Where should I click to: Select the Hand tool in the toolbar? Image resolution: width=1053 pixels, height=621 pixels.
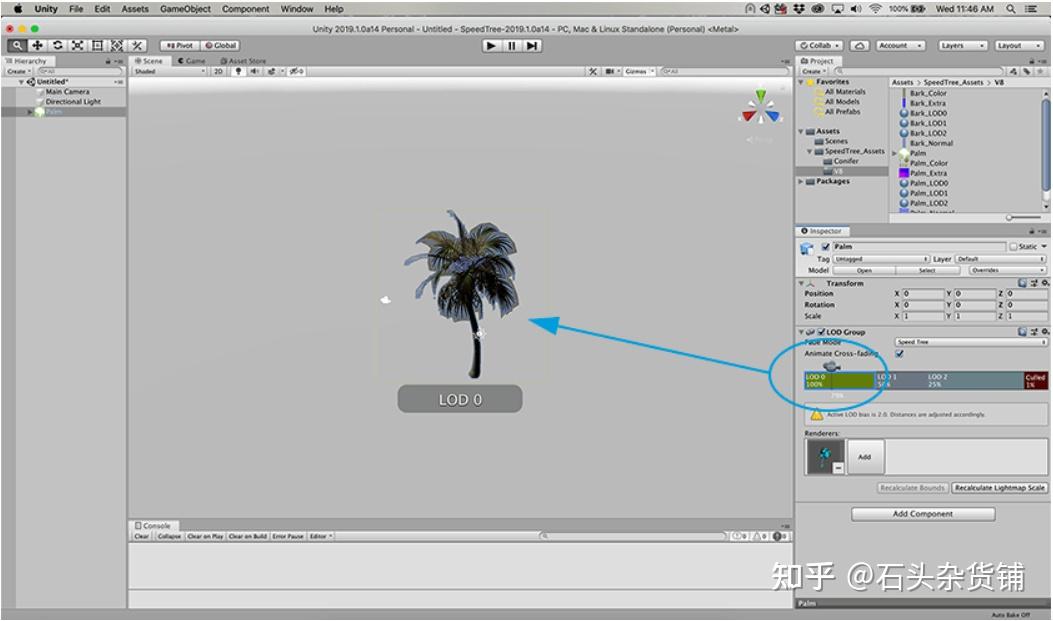pyautogui.click(x=18, y=45)
